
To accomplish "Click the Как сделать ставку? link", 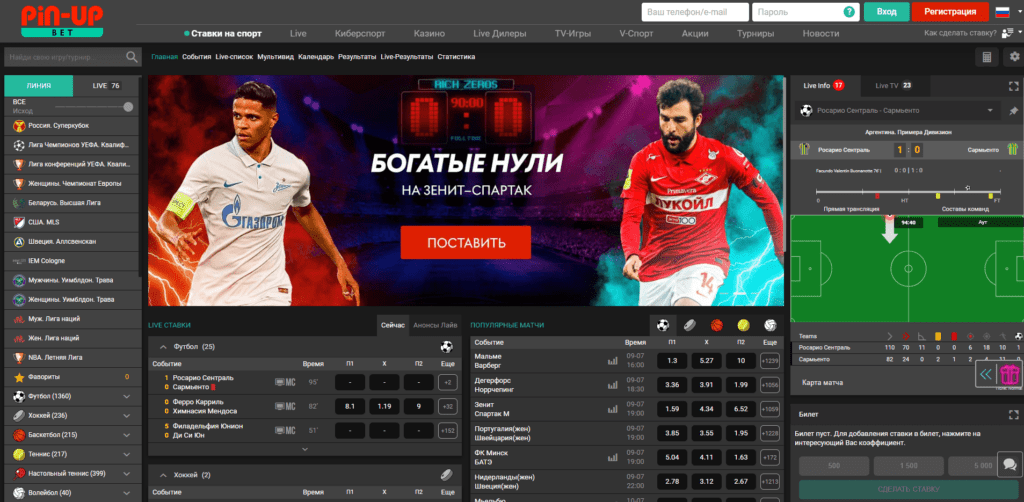I will pyautogui.click(x=960, y=33).
